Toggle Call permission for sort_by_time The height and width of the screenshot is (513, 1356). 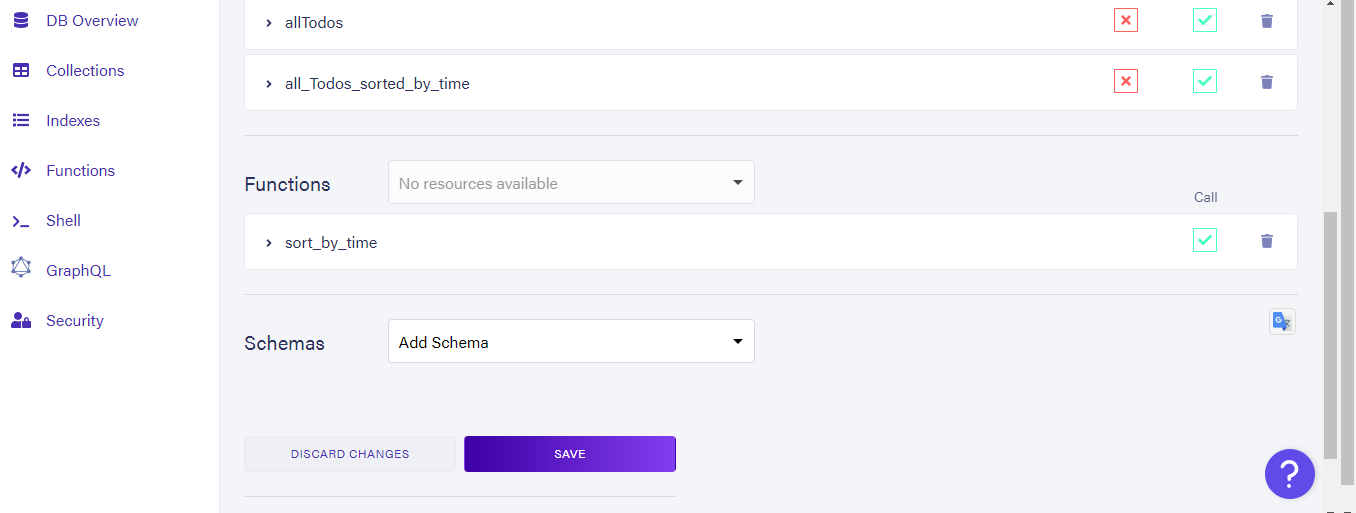click(1205, 240)
